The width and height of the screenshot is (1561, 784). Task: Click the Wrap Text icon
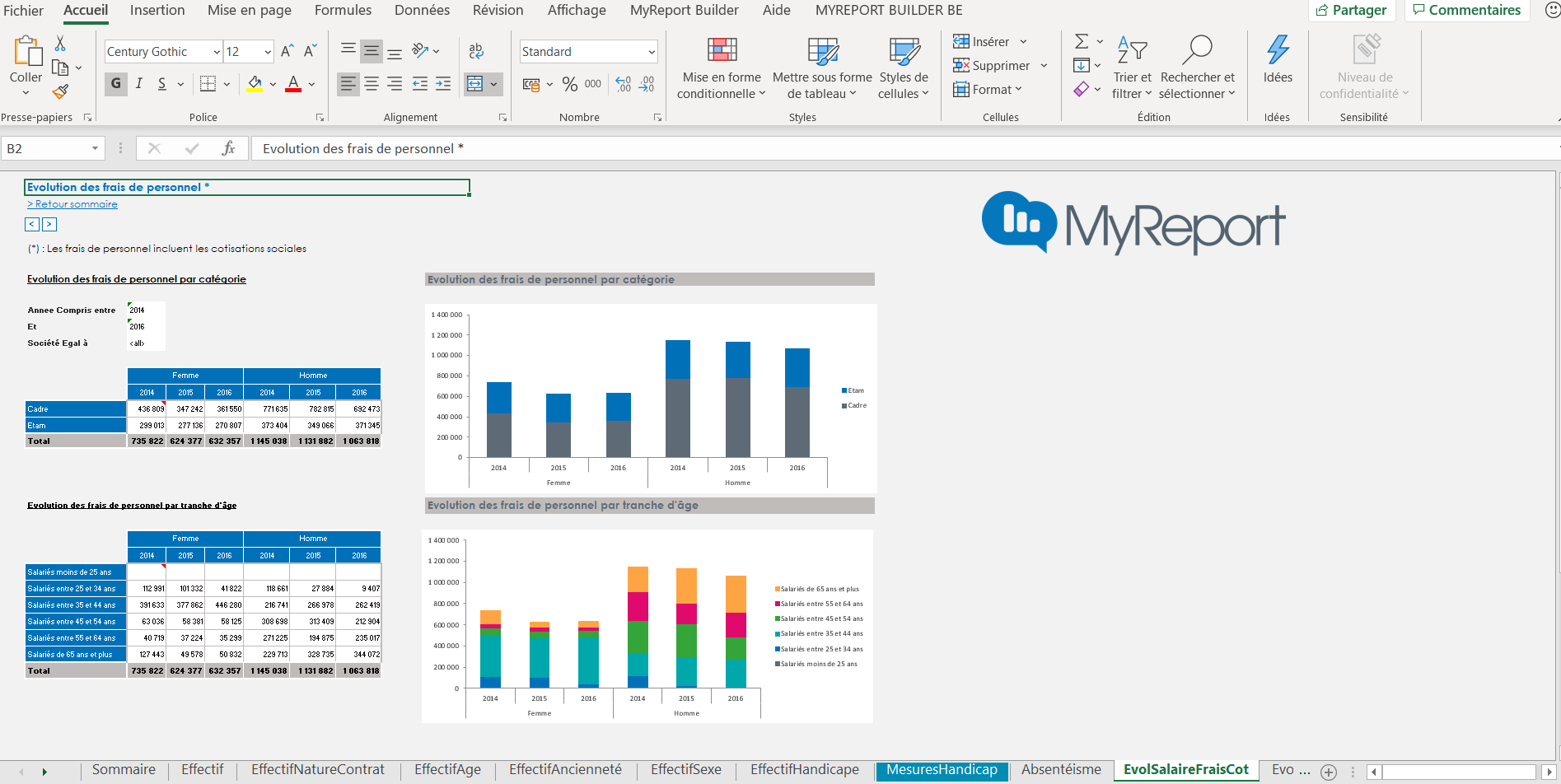(476, 51)
